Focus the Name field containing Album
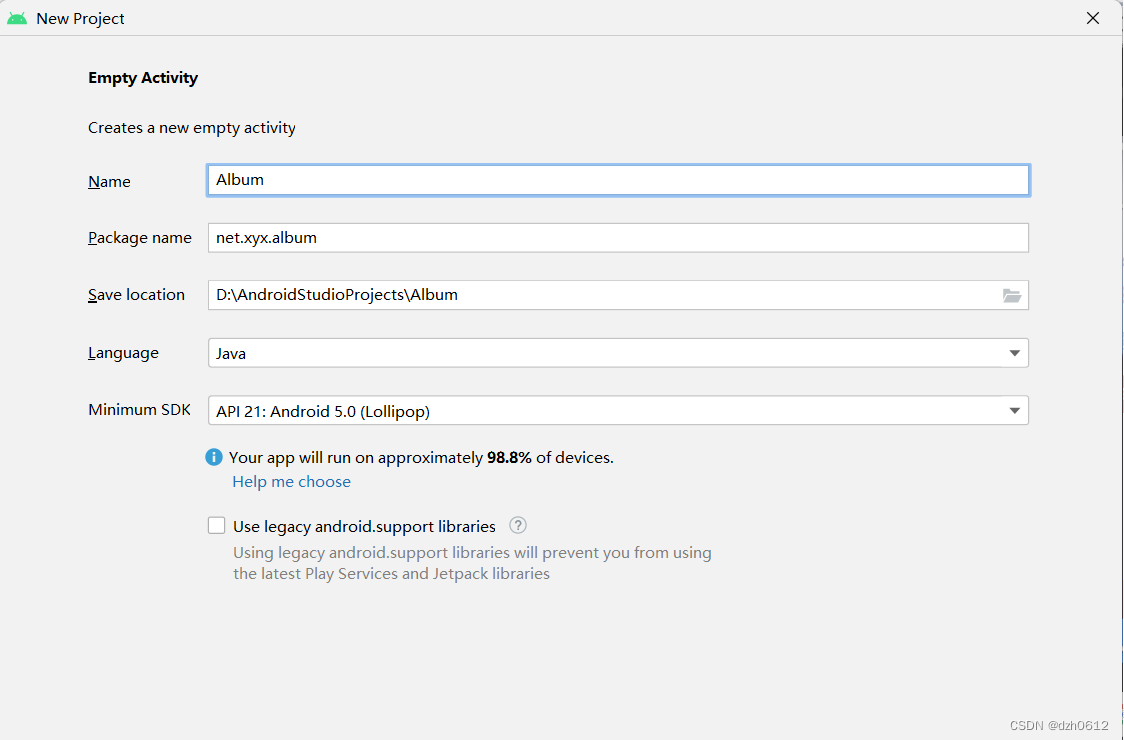The image size is (1124, 740). (618, 180)
